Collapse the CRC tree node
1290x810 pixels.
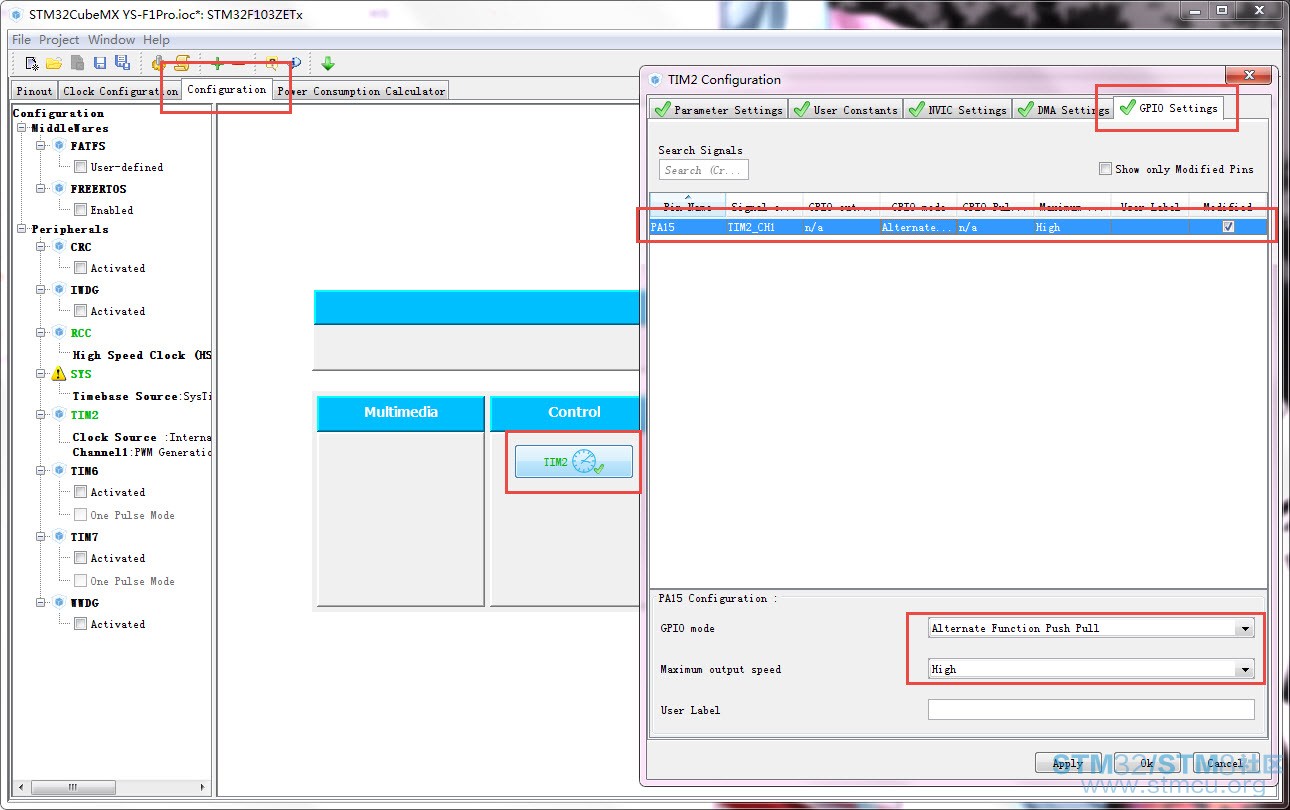tap(42, 246)
